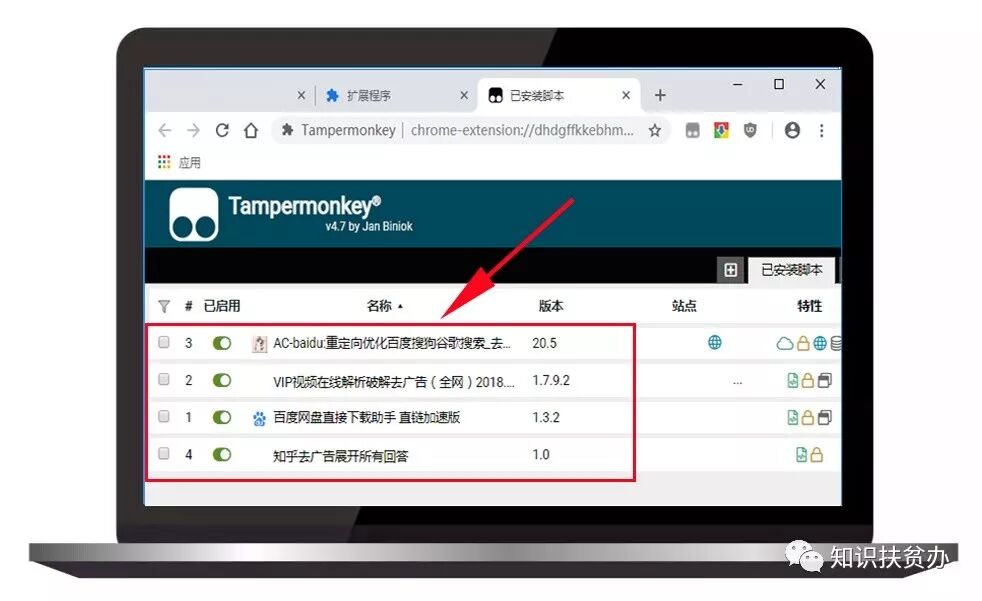
Task: Click the lock icon in the VIP视频 row
Action: point(808,380)
